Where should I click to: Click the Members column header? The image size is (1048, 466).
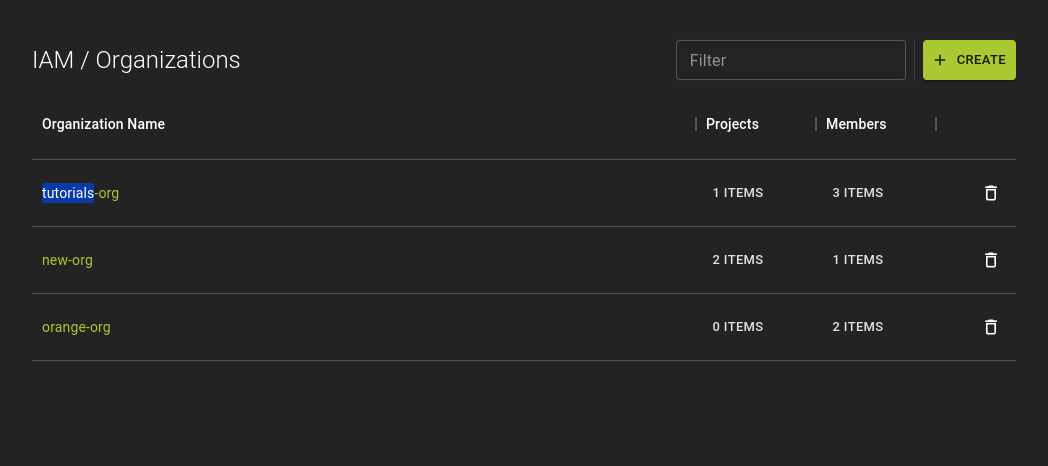point(856,124)
